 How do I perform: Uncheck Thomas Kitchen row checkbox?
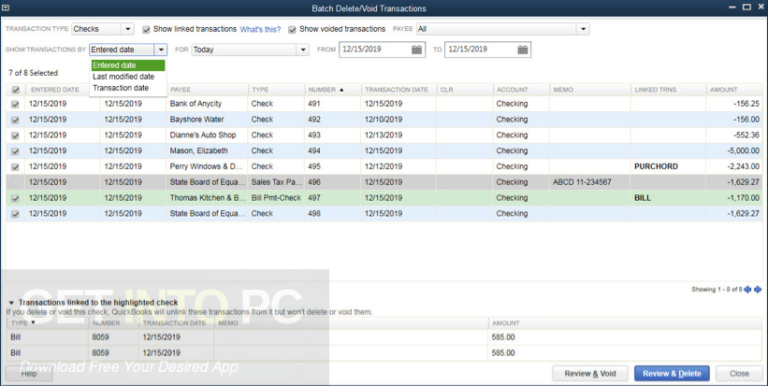15,198
